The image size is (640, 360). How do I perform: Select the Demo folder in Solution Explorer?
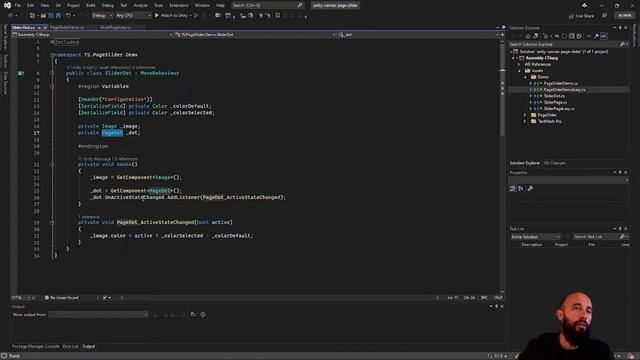click(543, 77)
